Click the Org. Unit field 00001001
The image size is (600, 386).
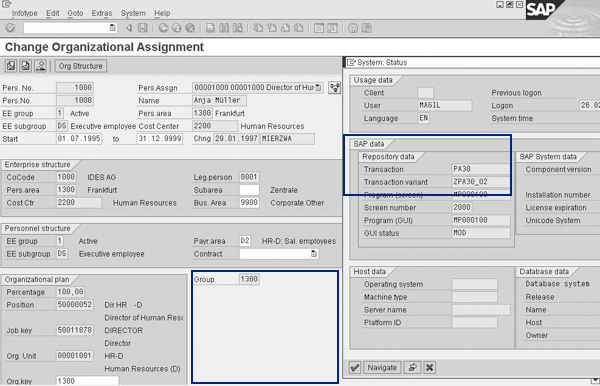click(x=75, y=356)
